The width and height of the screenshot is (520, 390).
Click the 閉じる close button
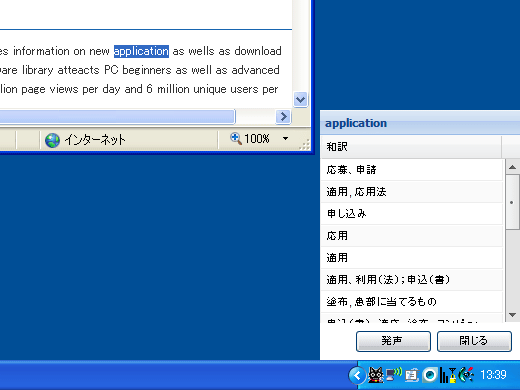click(474, 341)
